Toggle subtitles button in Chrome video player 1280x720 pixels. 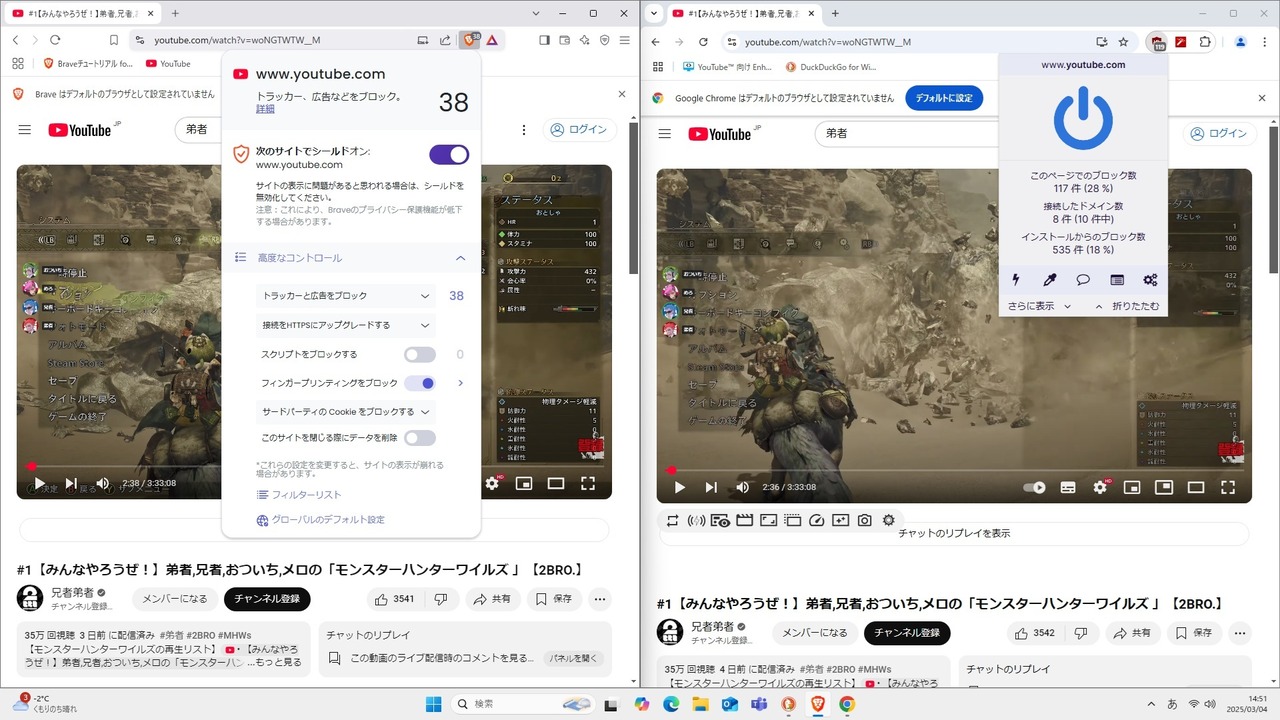(x=1068, y=487)
